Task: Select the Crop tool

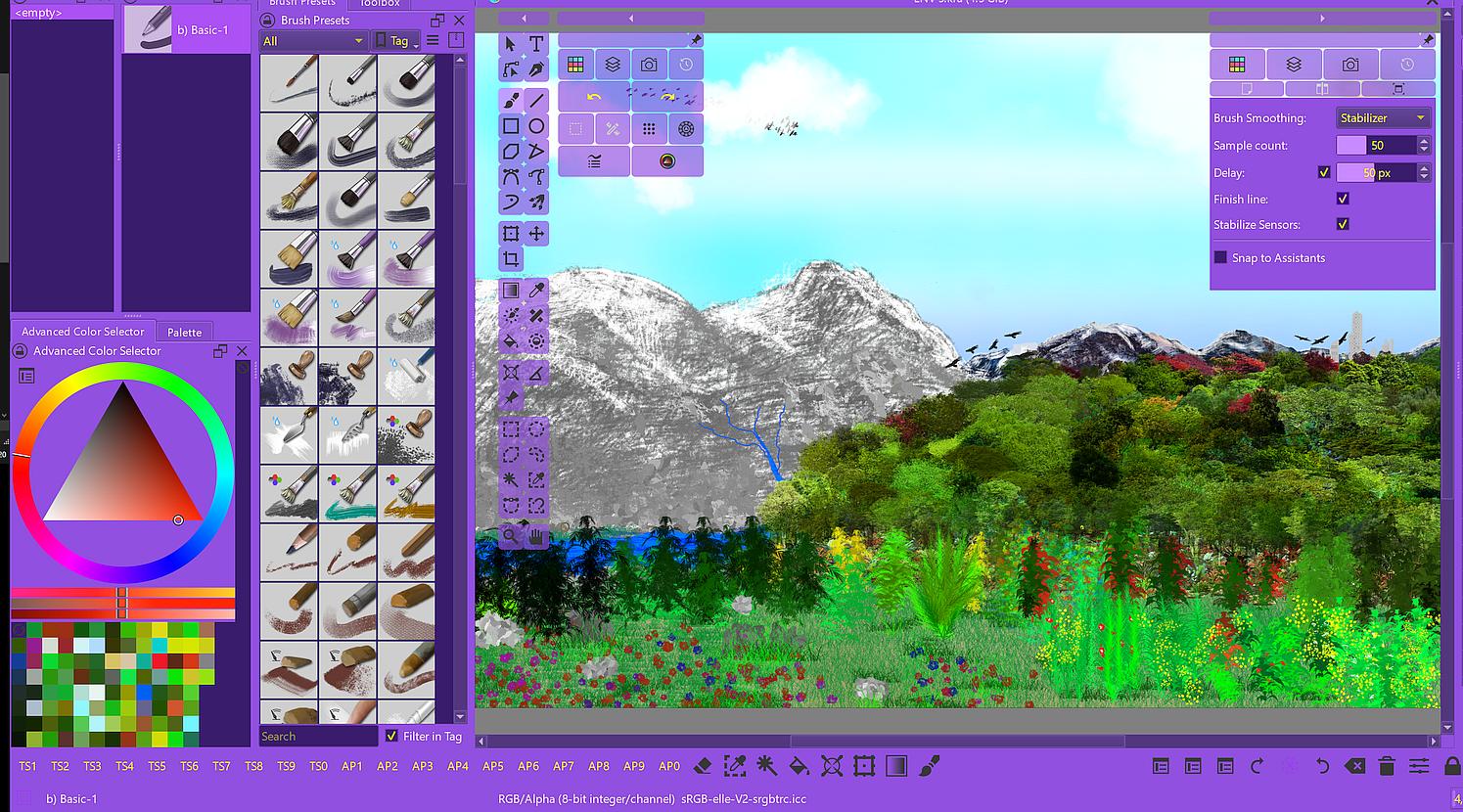Action: tap(511, 259)
